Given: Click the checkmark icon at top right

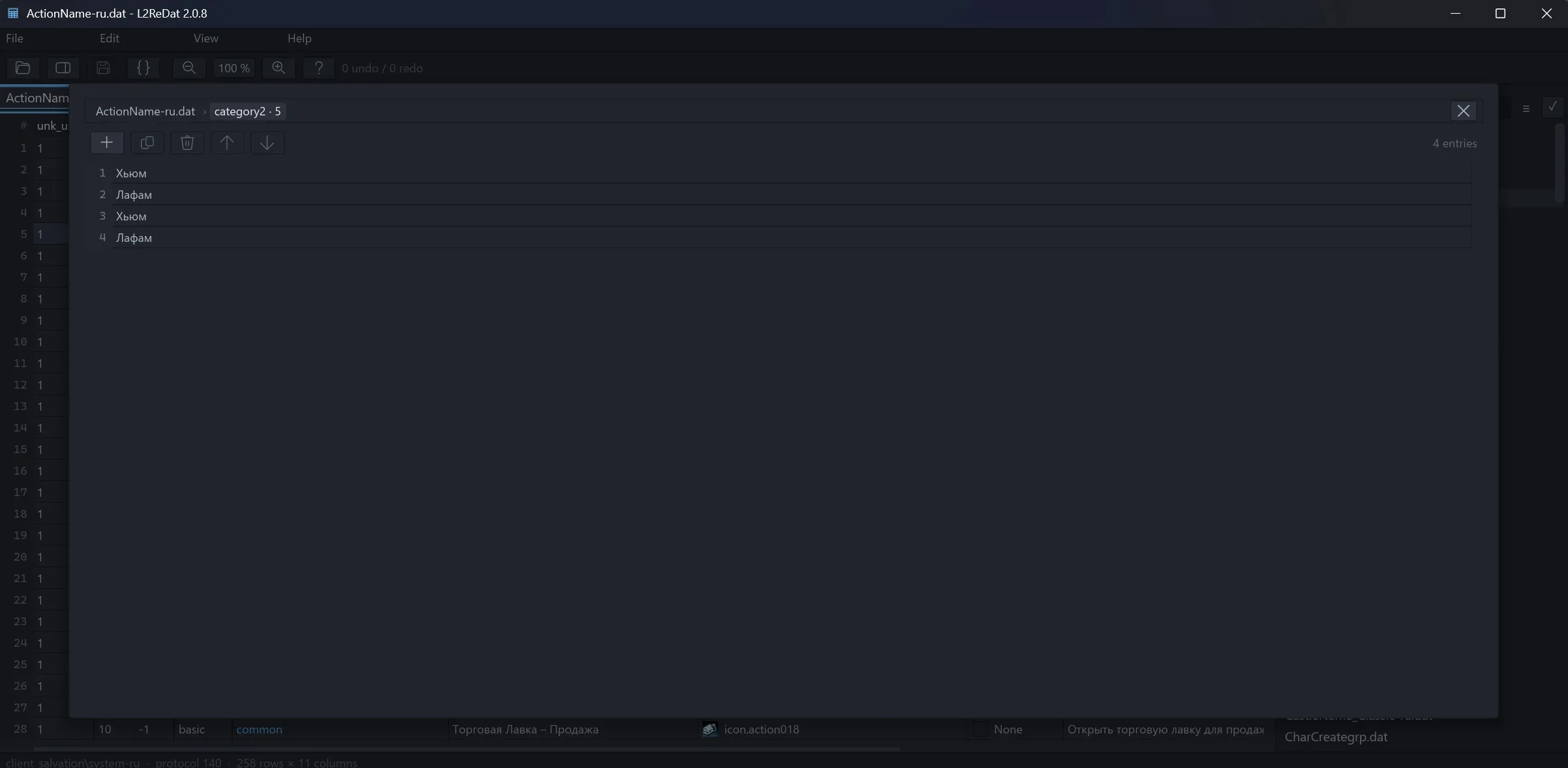Looking at the screenshot, I should click(x=1552, y=106).
